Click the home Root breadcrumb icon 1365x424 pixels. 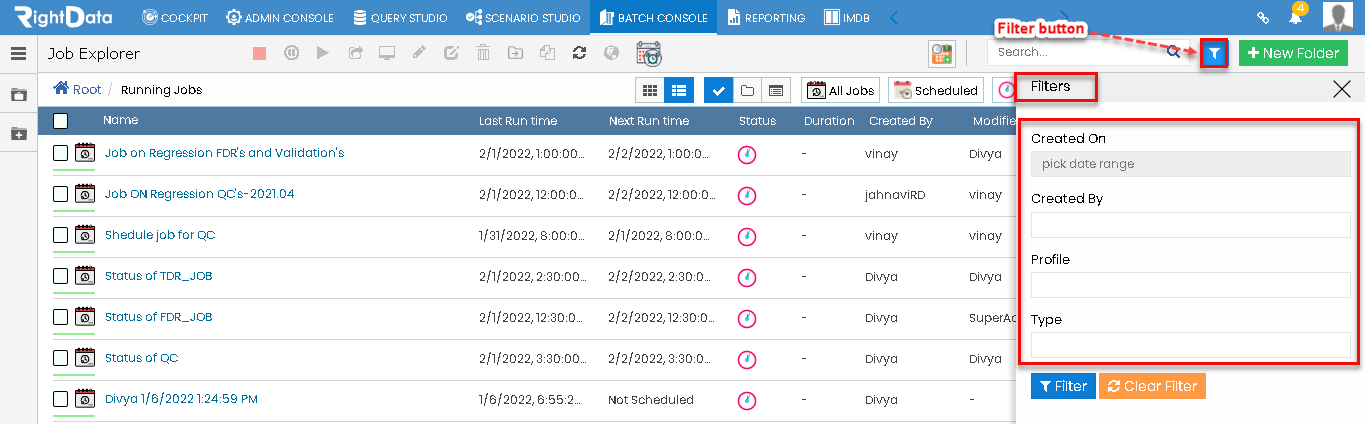coord(61,89)
